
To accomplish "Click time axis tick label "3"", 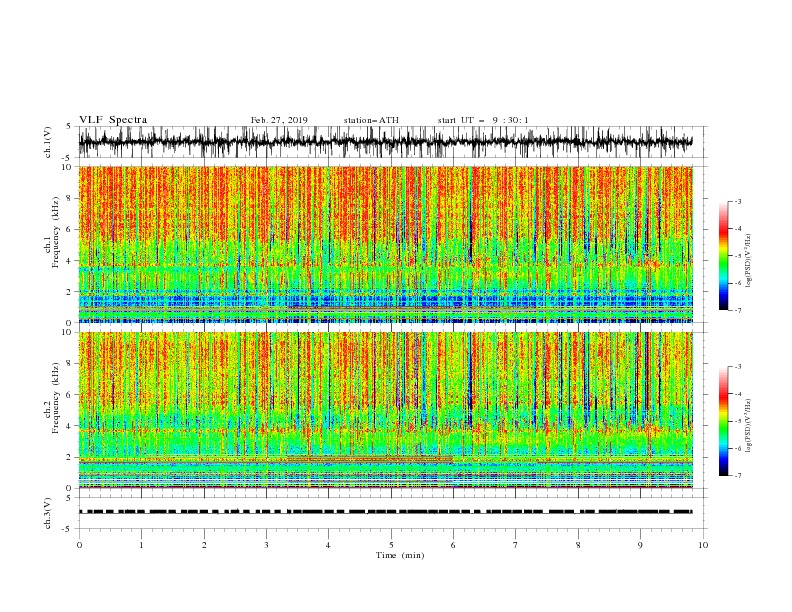I will click(266, 545).
